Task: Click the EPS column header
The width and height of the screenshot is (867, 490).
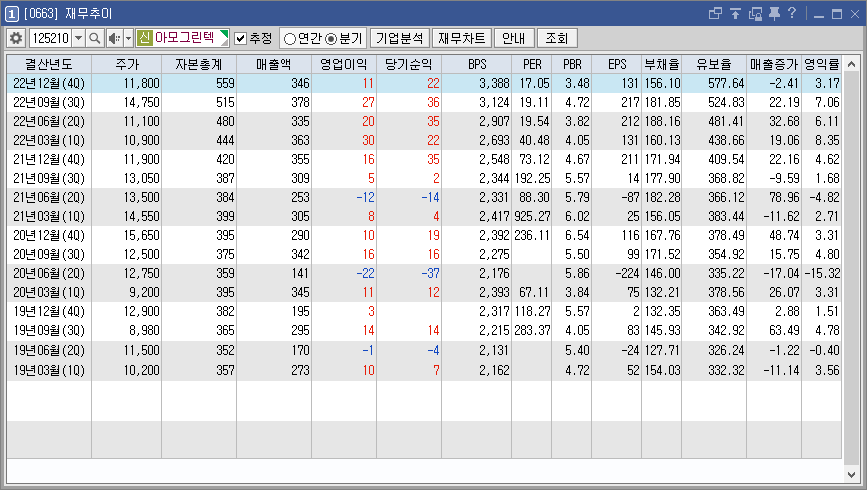Action: (617, 64)
